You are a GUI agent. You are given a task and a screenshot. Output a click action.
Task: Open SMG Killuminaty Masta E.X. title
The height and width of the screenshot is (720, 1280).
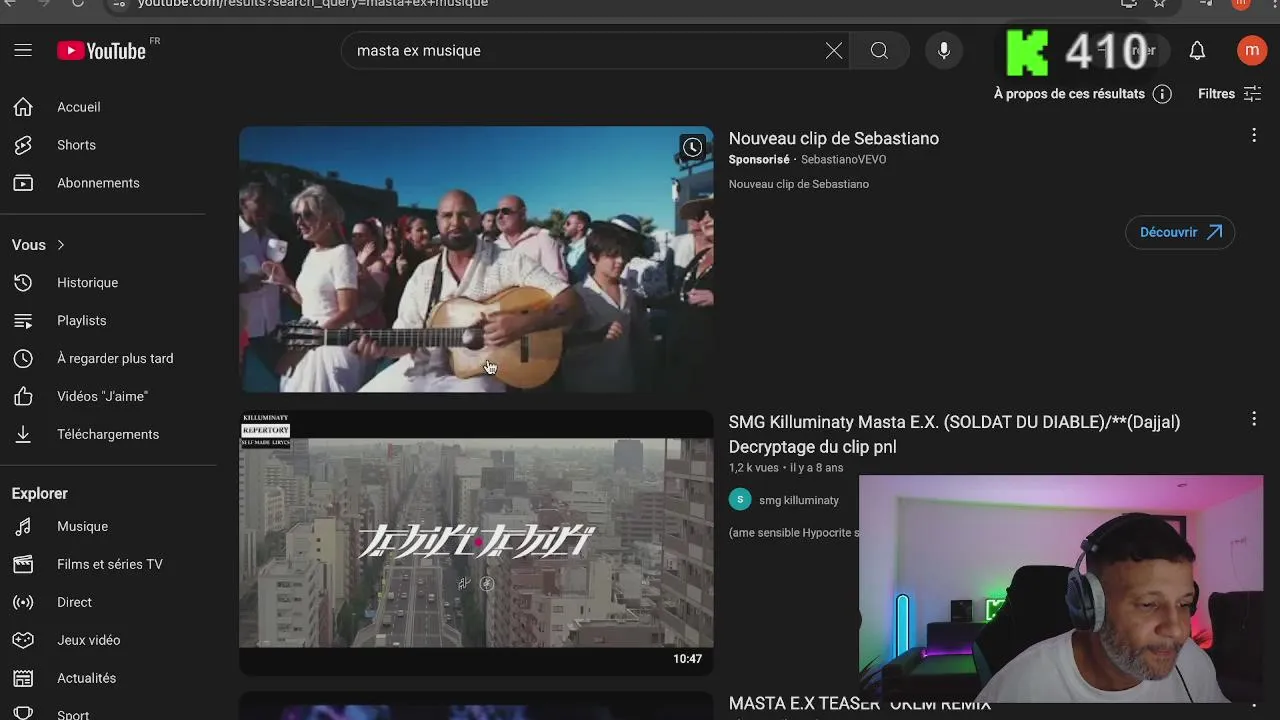[954, 435]
